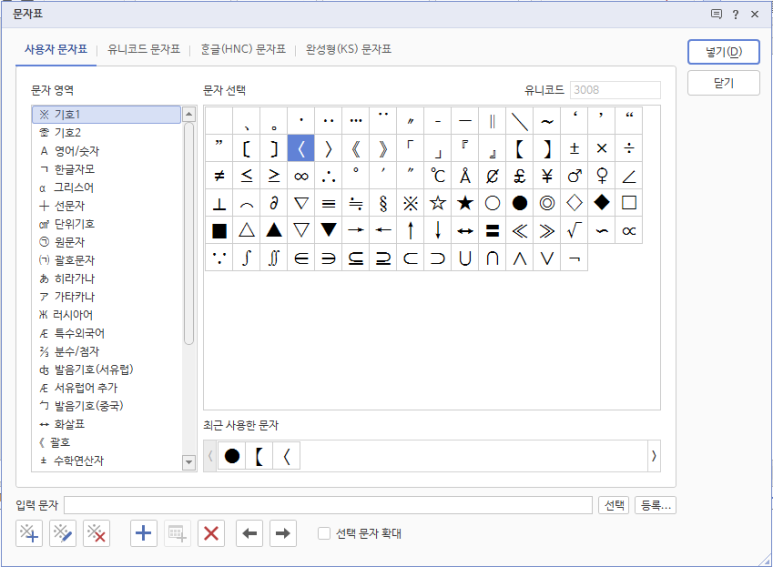Select the 수학연산자 character area
Screen dimensions: 773x567
click(106, 461)
